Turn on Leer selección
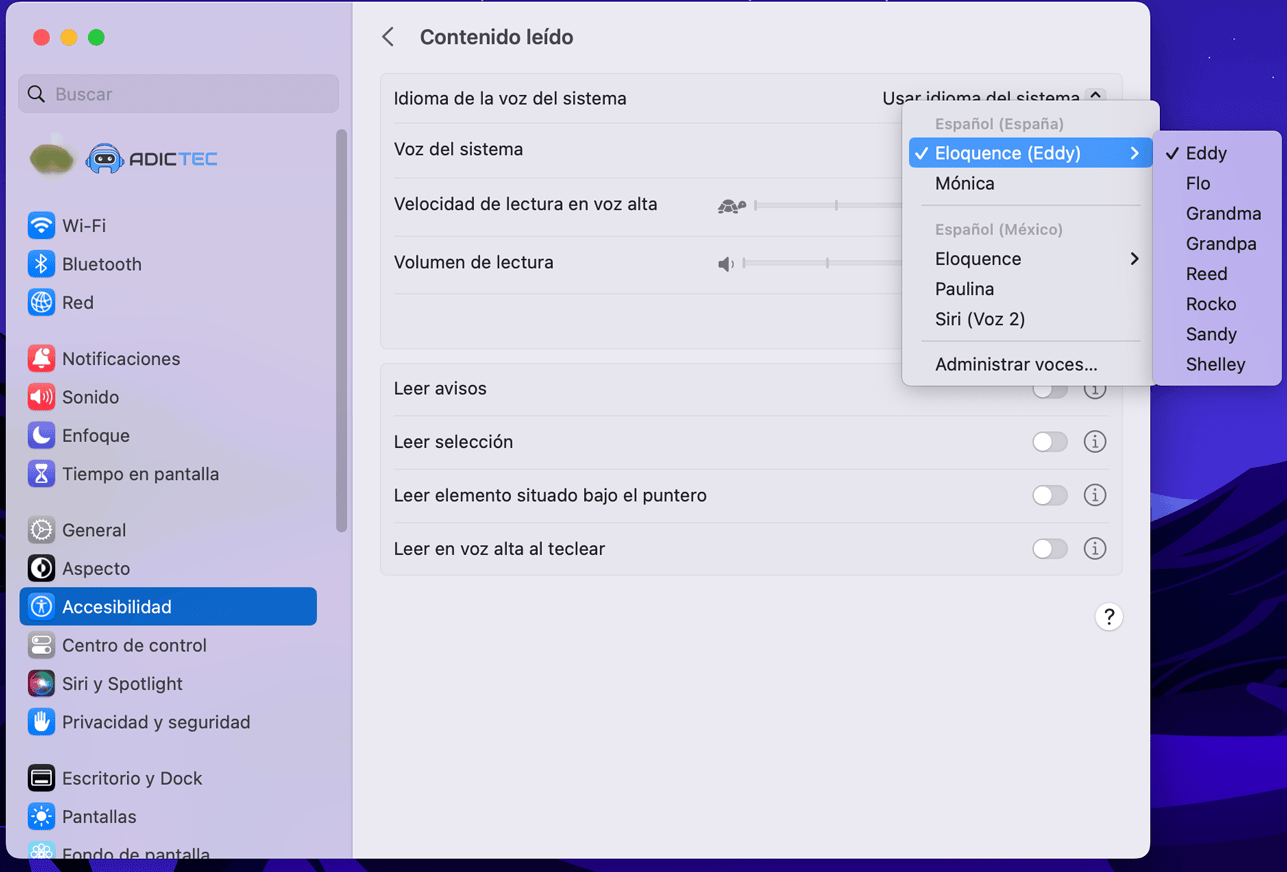This screenshot has width=1287, height=872. coord(1050,441)
